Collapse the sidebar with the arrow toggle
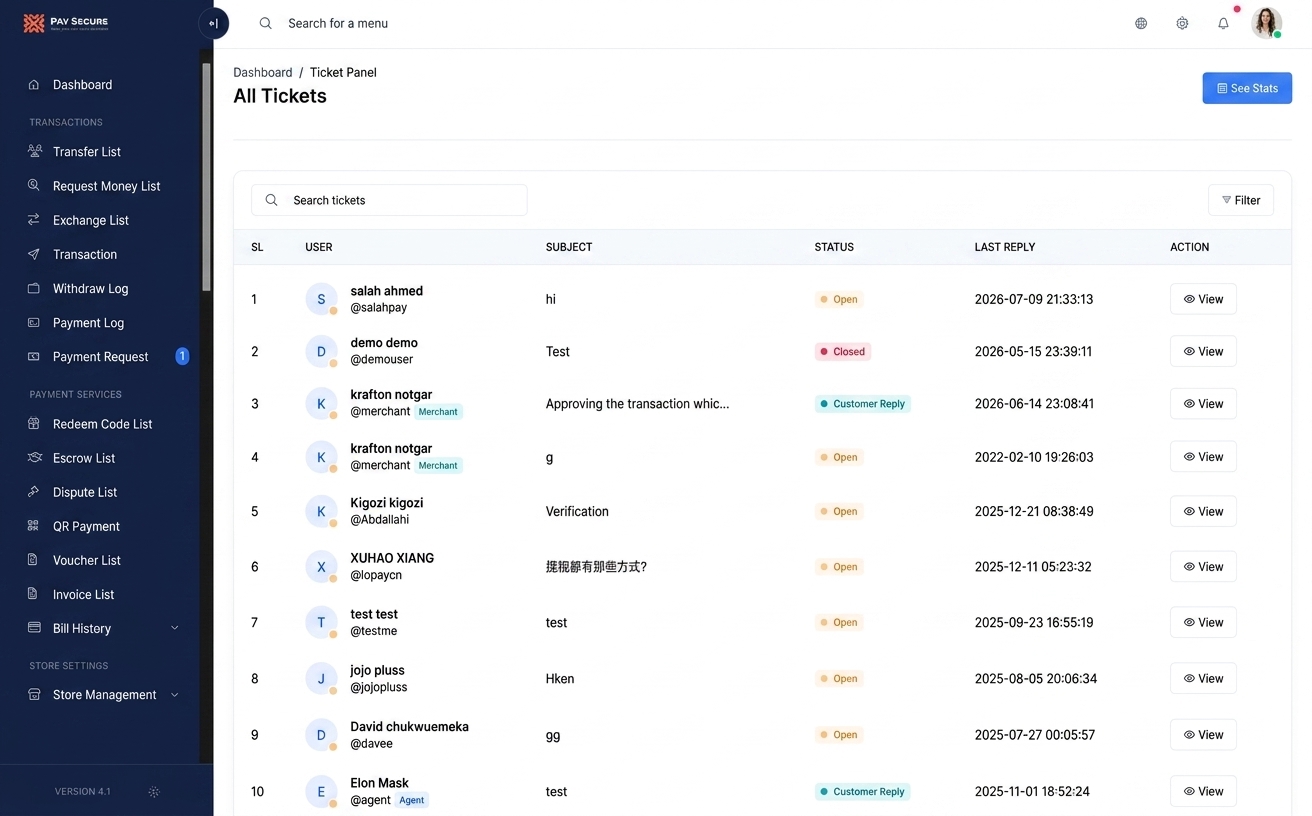Image resolution: width=1312 pixels, height=816 pixels. click(213, 23)
